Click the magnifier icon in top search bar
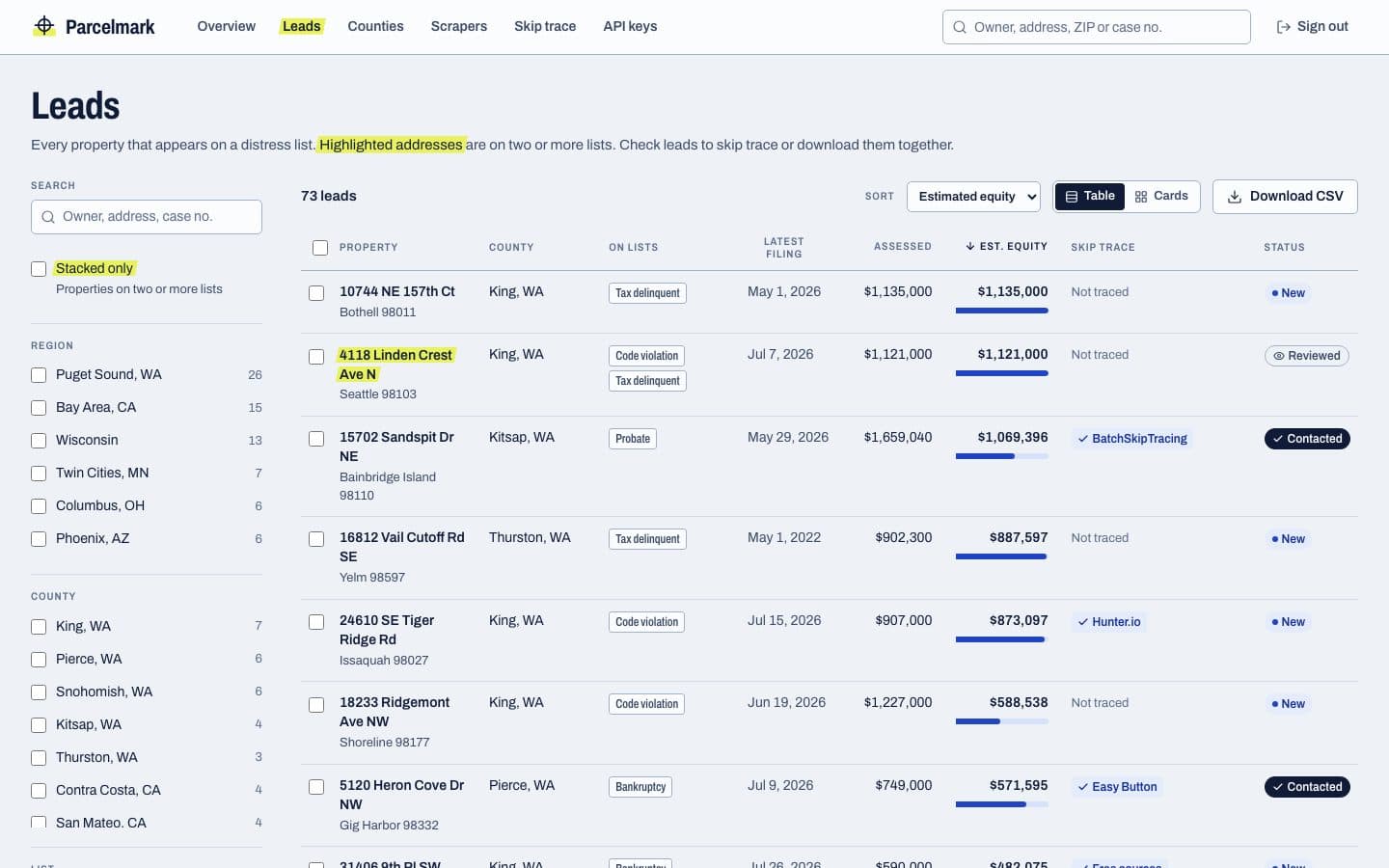 tap(960, 27)
